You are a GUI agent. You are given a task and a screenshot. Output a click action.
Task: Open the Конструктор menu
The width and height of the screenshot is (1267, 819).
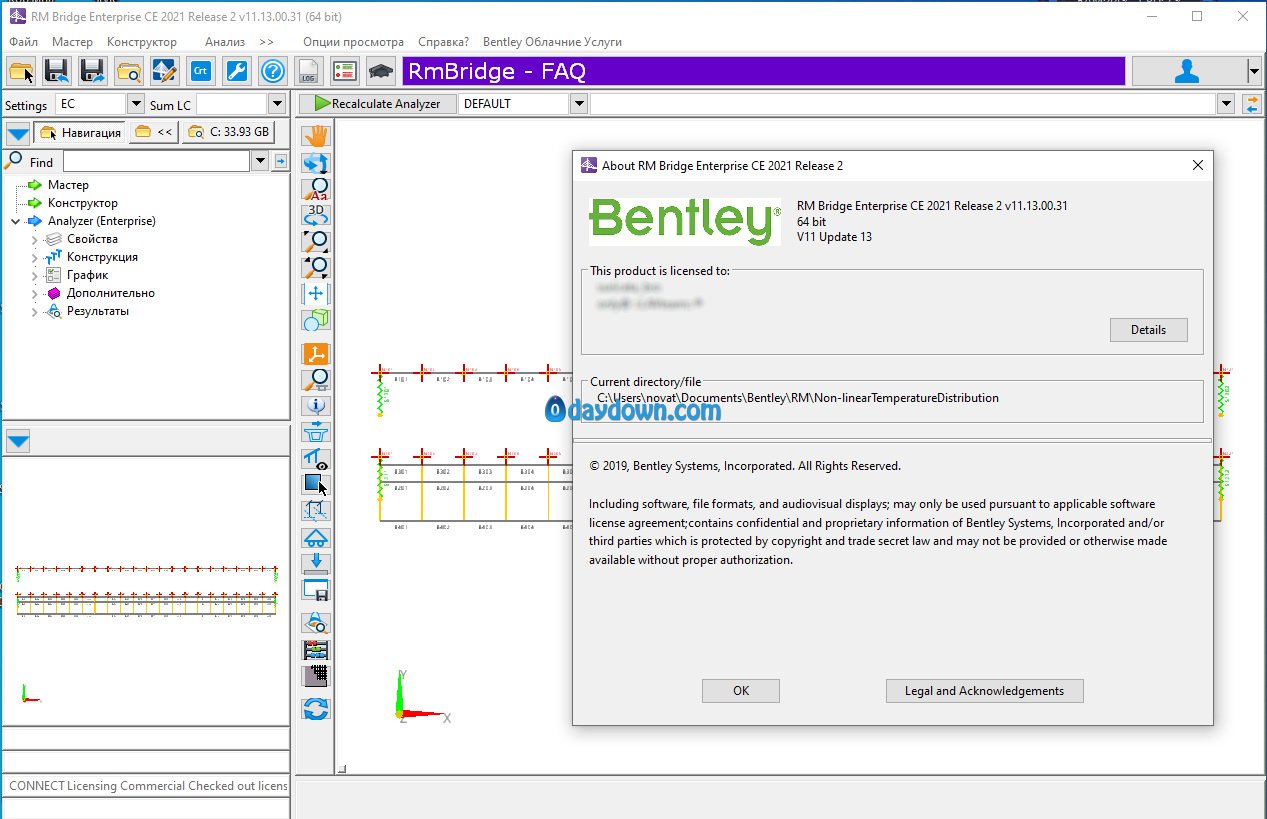tap(142, 42)
